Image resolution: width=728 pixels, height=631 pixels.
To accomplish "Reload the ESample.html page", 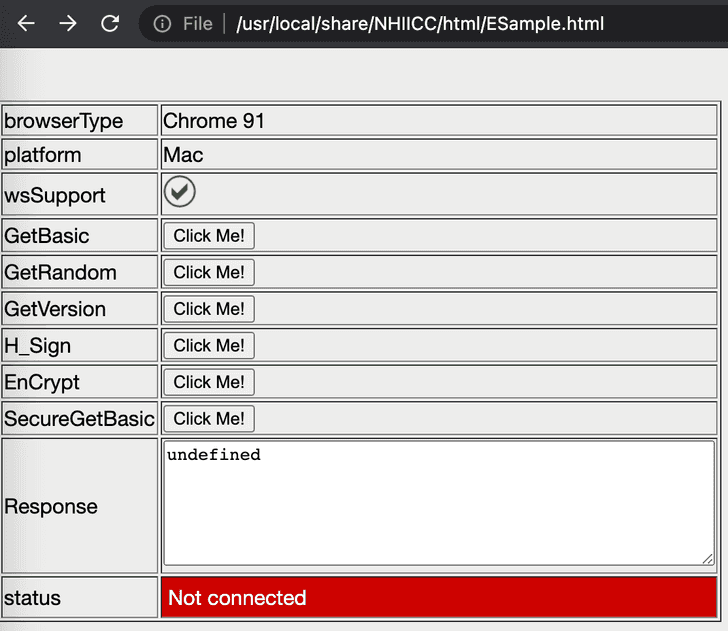I will pos(110,23).
